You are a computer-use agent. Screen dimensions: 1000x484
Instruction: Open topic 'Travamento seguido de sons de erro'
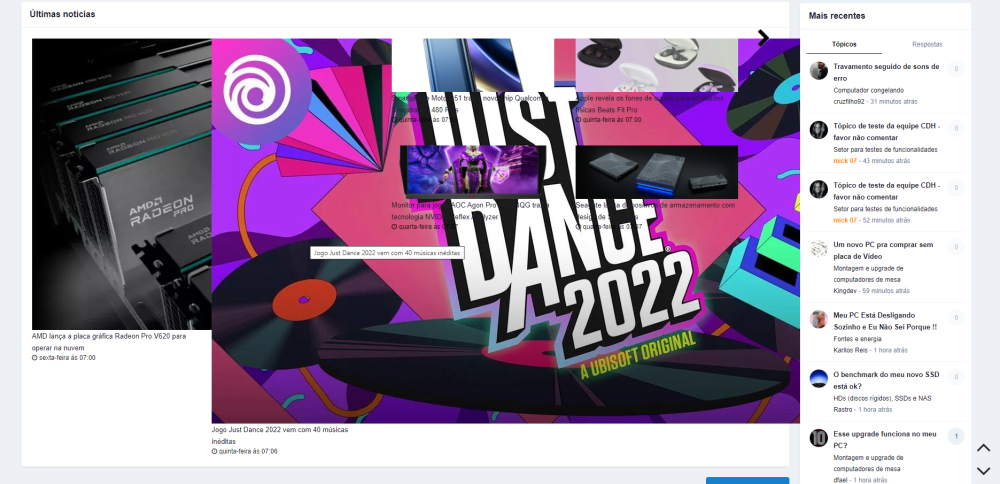coord(886,66)
